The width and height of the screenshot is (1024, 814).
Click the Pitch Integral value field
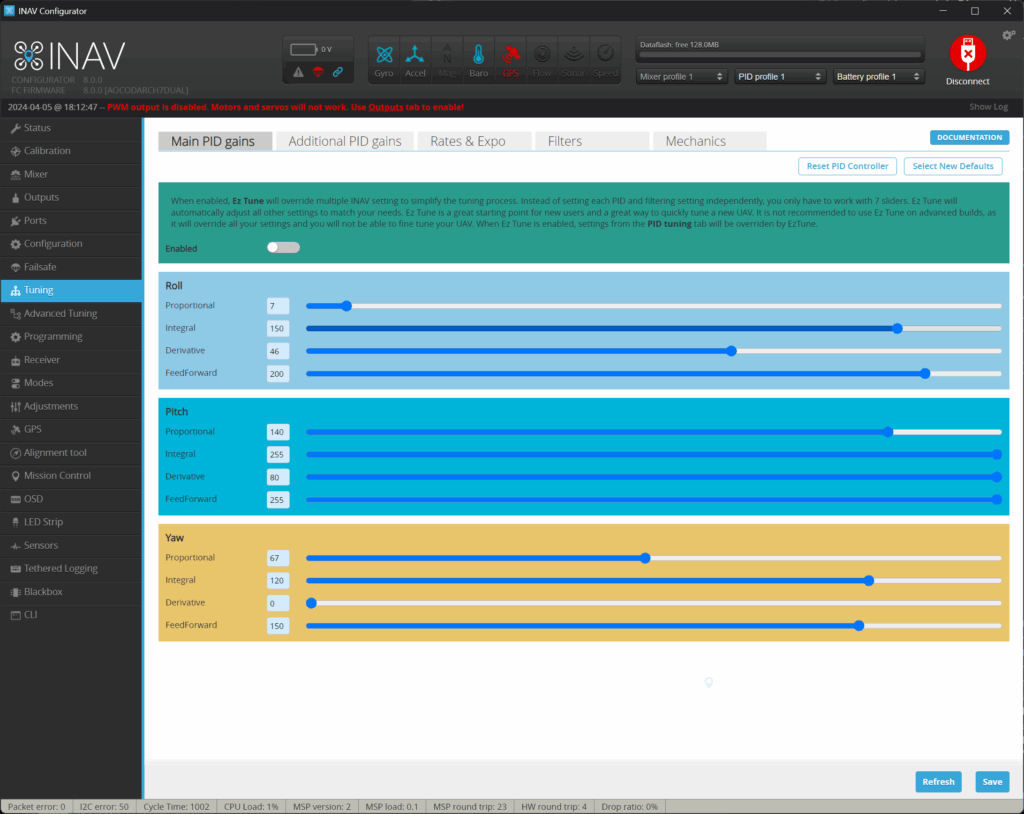click(x=278, y=455)
